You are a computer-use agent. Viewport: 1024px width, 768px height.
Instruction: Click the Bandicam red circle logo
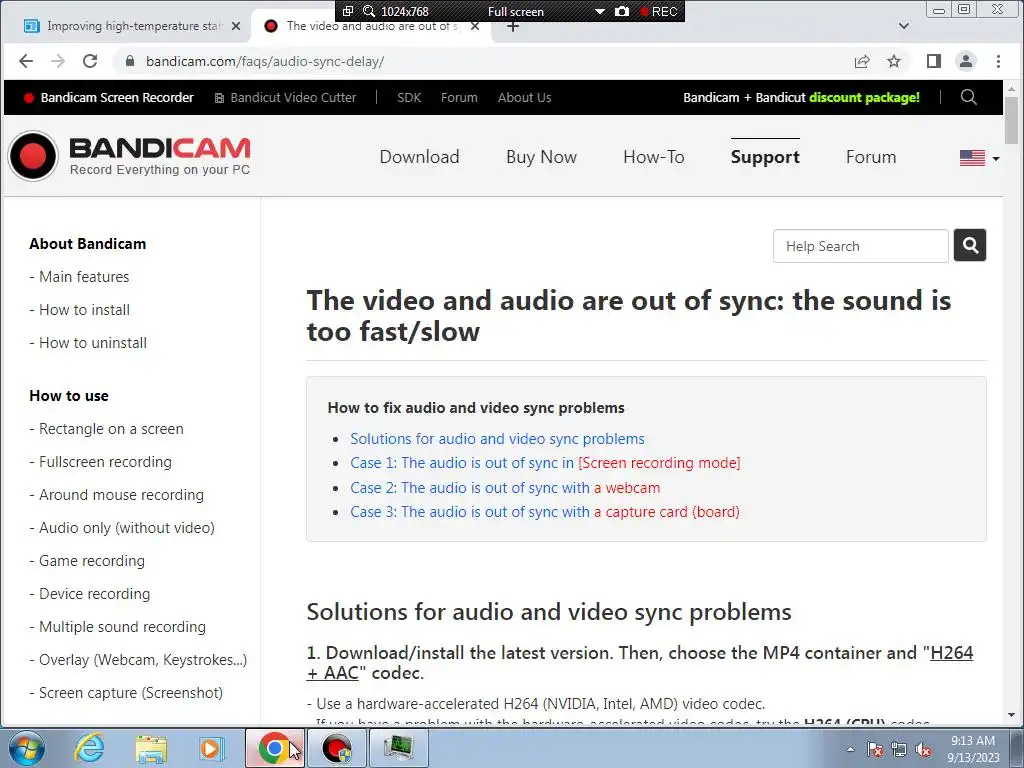tap(33, 156)
